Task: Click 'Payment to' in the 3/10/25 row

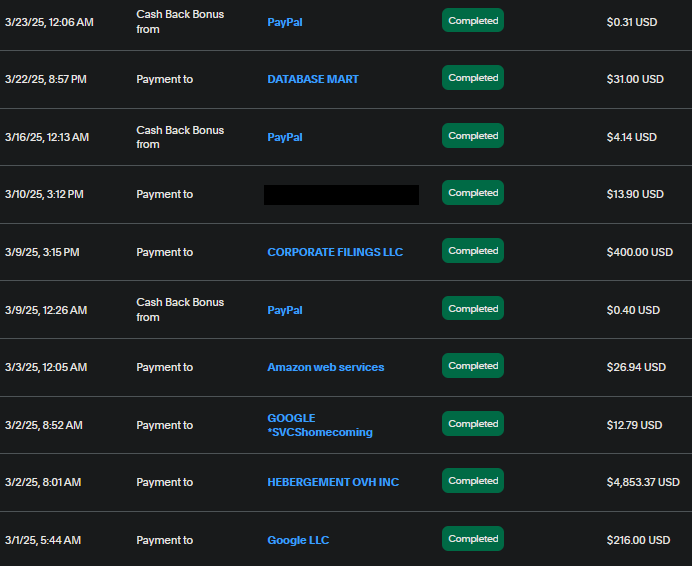Action: [x=165, y=194]
